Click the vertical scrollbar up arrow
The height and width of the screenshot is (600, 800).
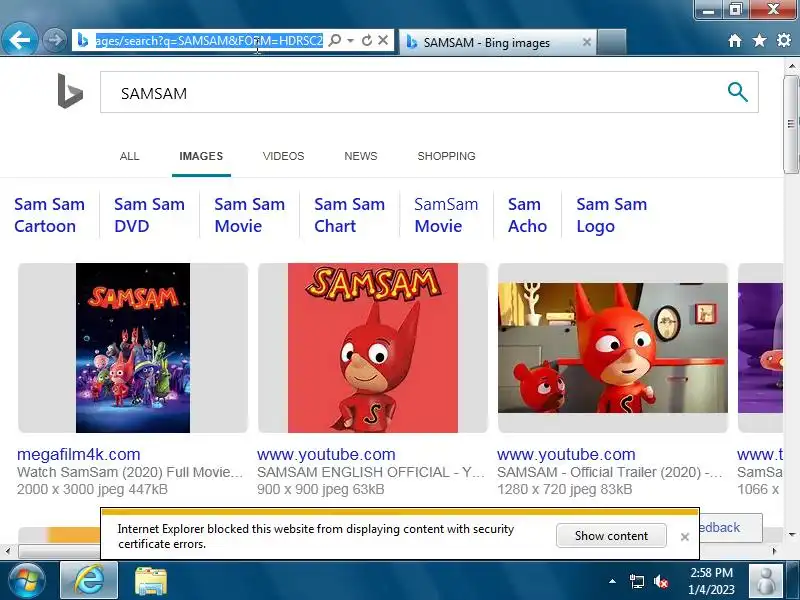point(791,66)
